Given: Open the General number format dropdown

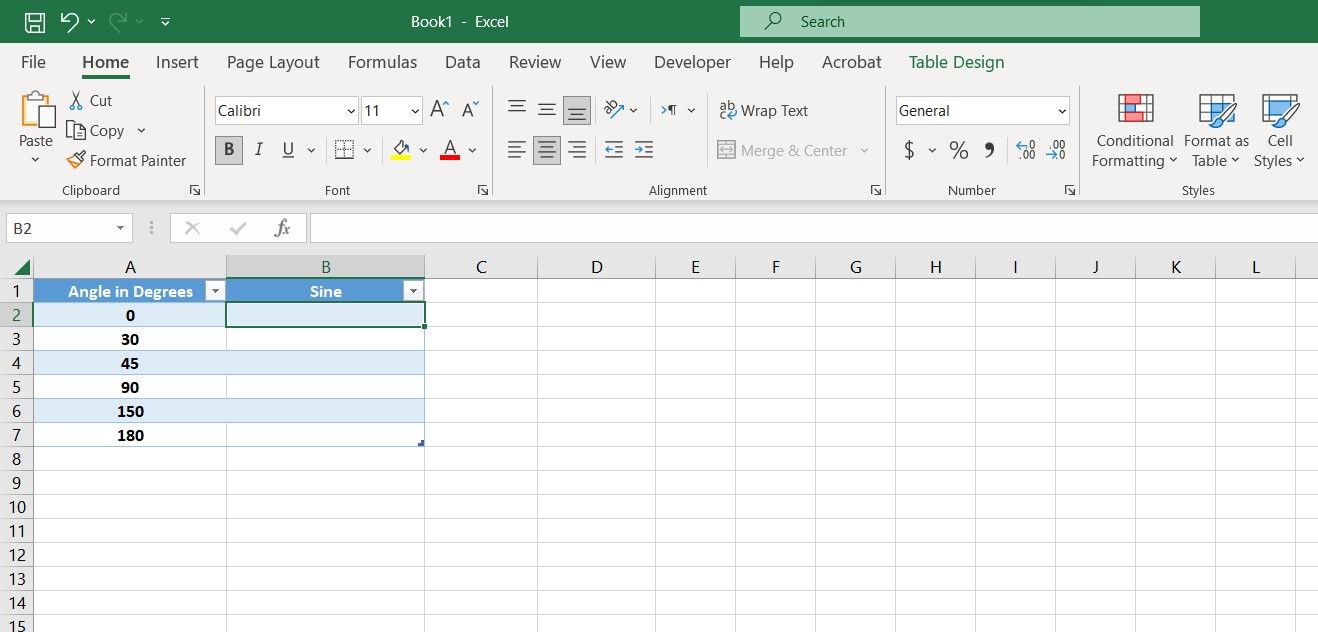Looking at the screenshot, I should 1062,111.
